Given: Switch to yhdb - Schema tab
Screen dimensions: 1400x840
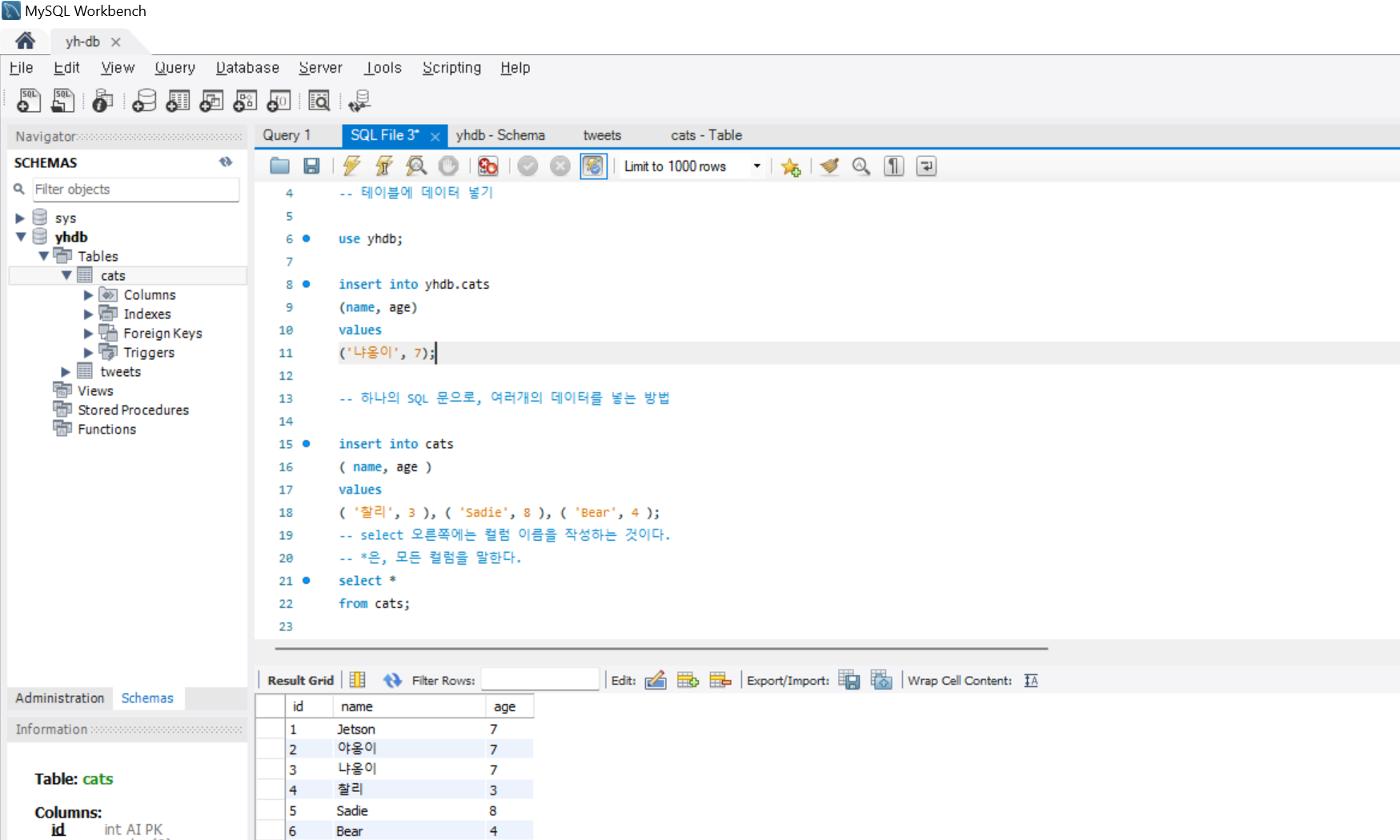Looking at the screenshot, I should [500, 135].
